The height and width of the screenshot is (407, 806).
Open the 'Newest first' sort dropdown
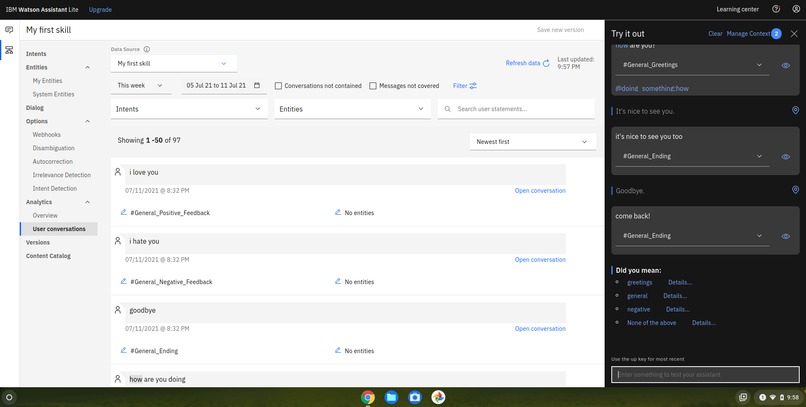click(533, 141)
